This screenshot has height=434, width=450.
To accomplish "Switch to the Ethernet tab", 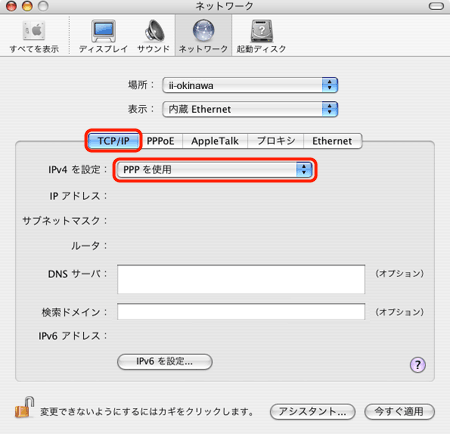I will (x=332, y=141).
